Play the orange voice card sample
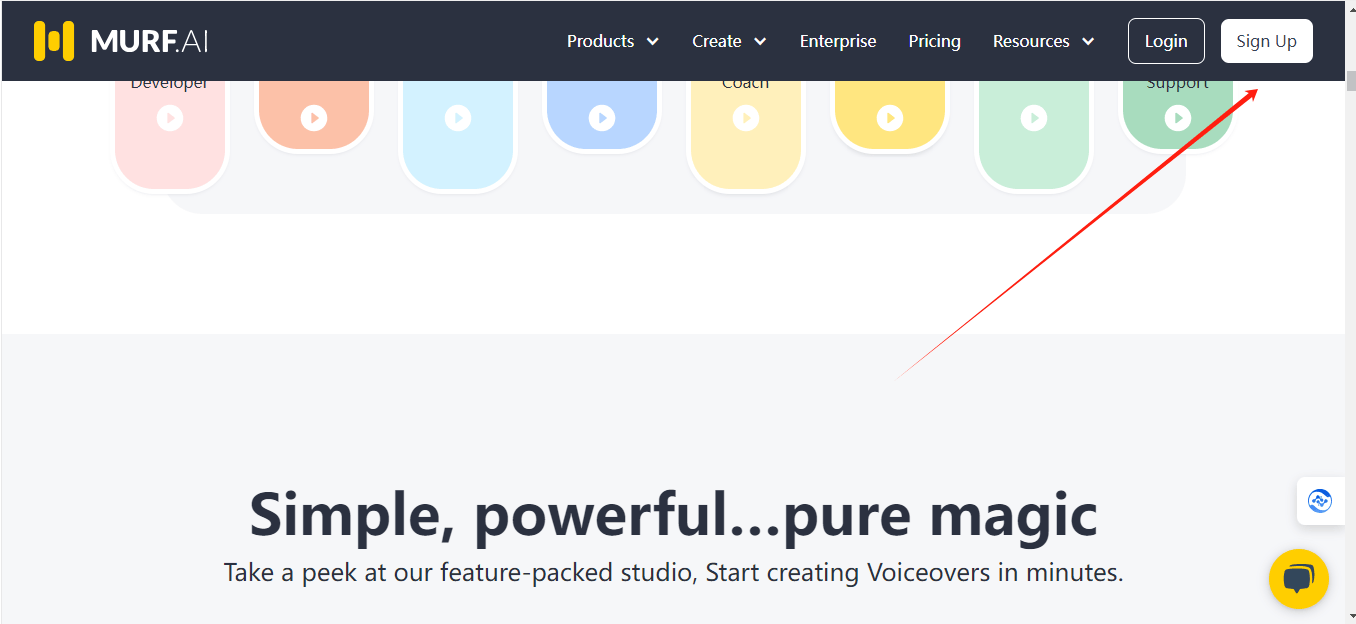The image size is (1356, 624). point(314,118)
